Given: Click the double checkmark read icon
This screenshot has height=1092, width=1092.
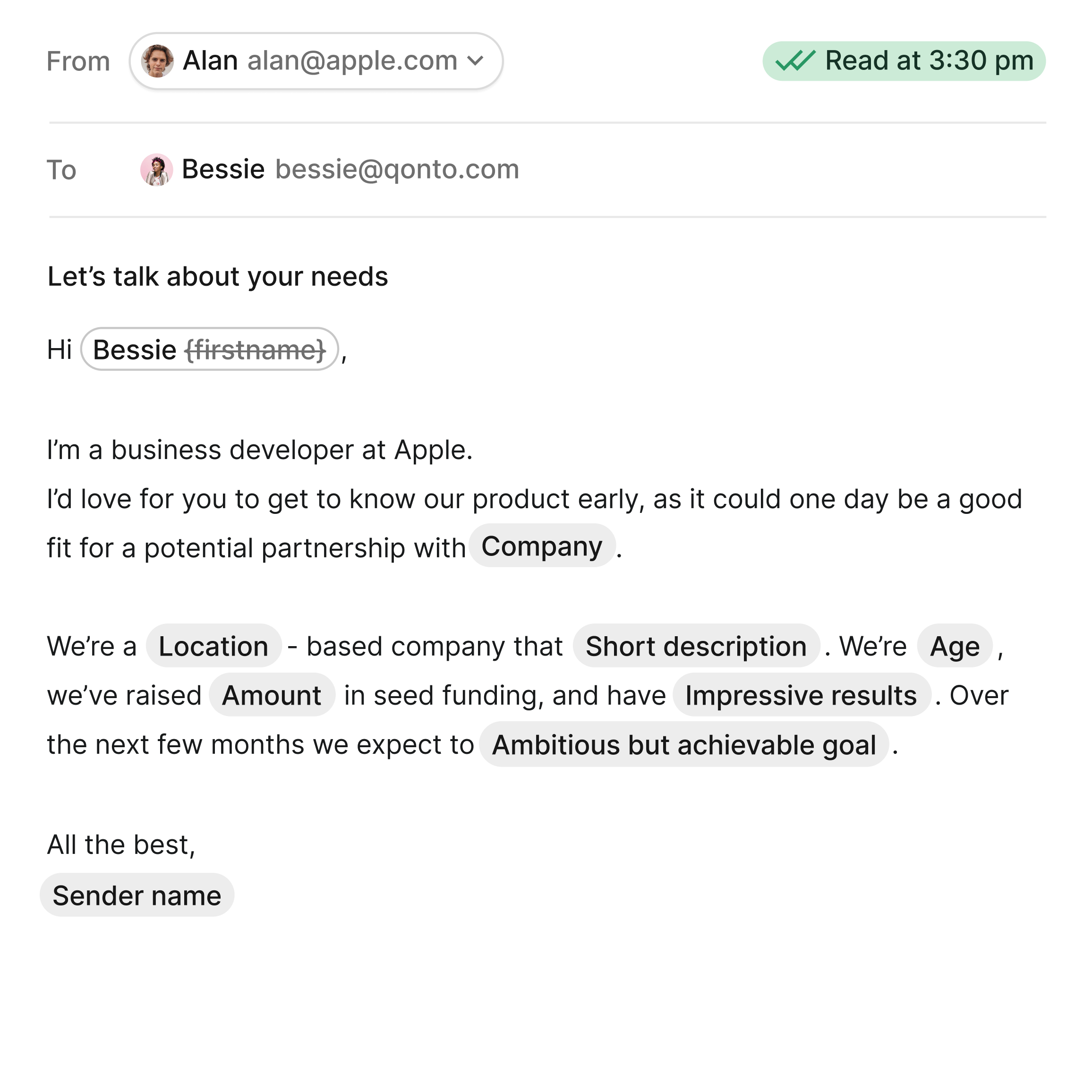Looking at the screenshot, I should 795,61.
